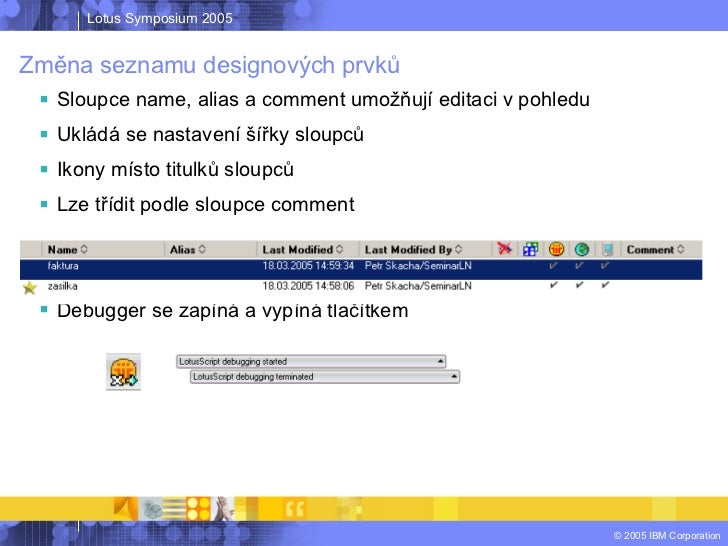The height and width of the screenshot is (546, 728).
Task: Click Petr Skacha/SeminarLN in the zasilka row
Action: [418, 286]
